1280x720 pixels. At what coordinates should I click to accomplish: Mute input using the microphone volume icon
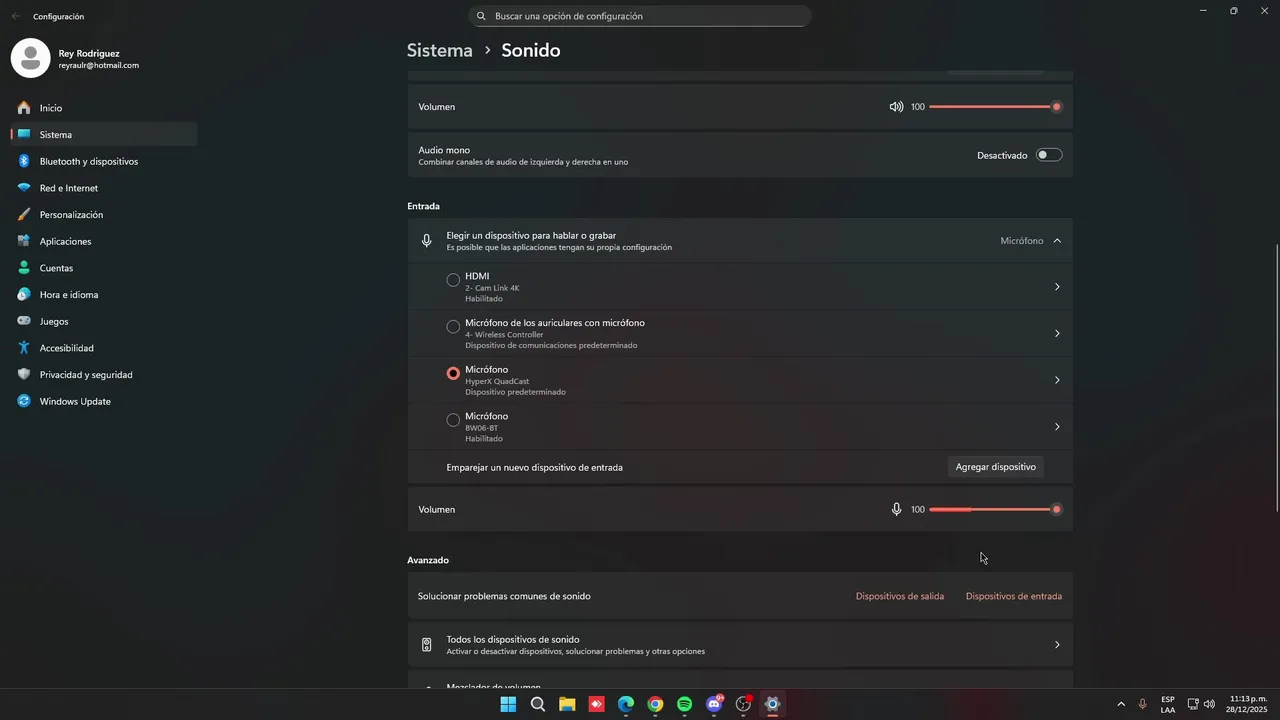point(896,510)
